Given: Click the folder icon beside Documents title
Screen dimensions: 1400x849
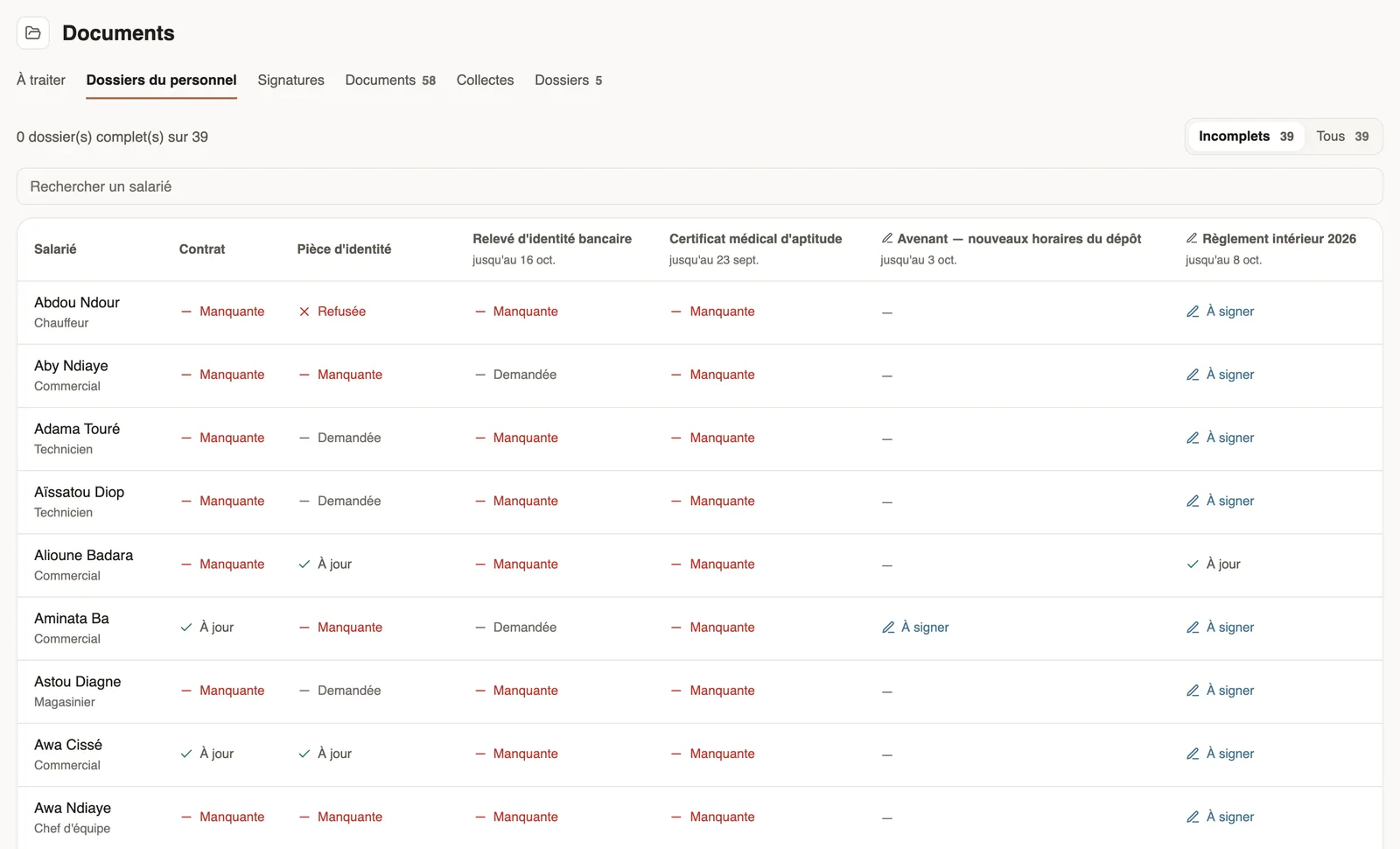Looking at the screenshot, I should click(33, 33).
